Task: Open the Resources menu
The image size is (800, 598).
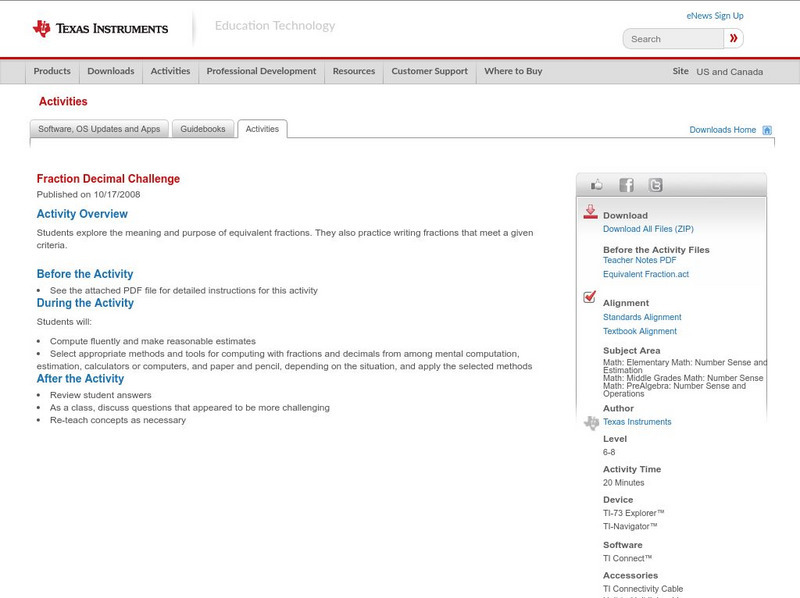Action: coord(354,71)
